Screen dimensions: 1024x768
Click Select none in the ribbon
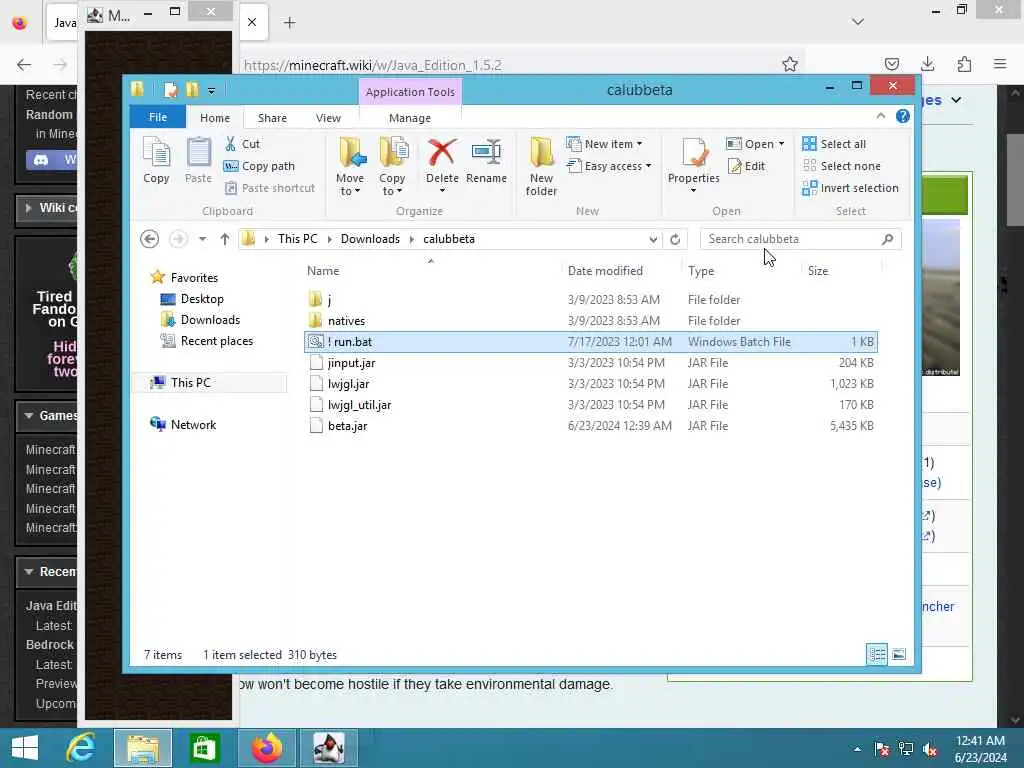pos(841,166)
